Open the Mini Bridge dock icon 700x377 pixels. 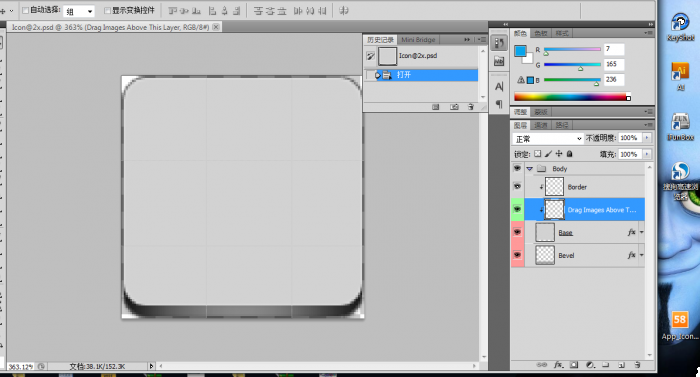(x=499, y=62)
